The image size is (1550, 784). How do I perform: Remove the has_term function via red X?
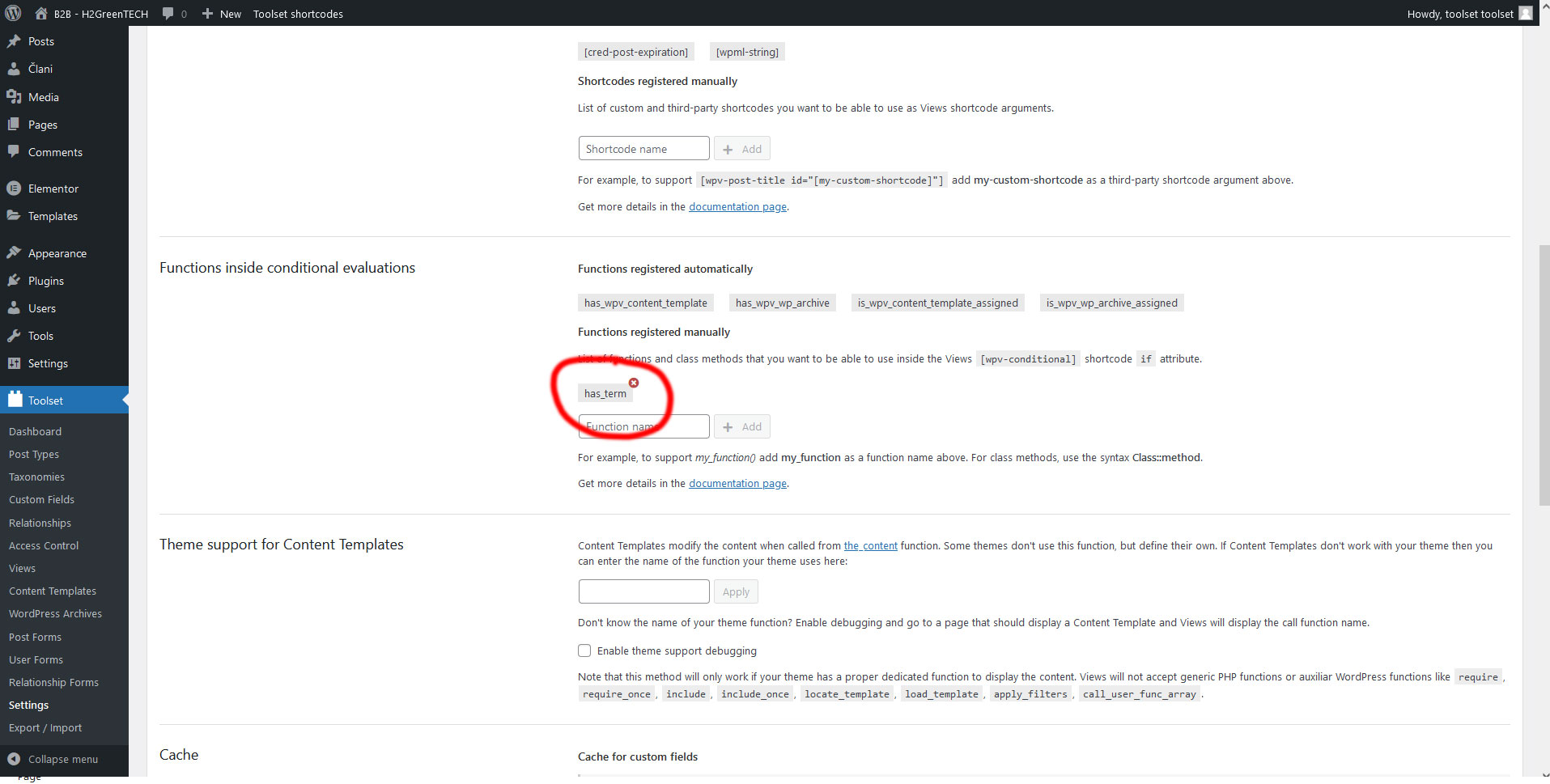pyautogui.click(x=634, y=383)
